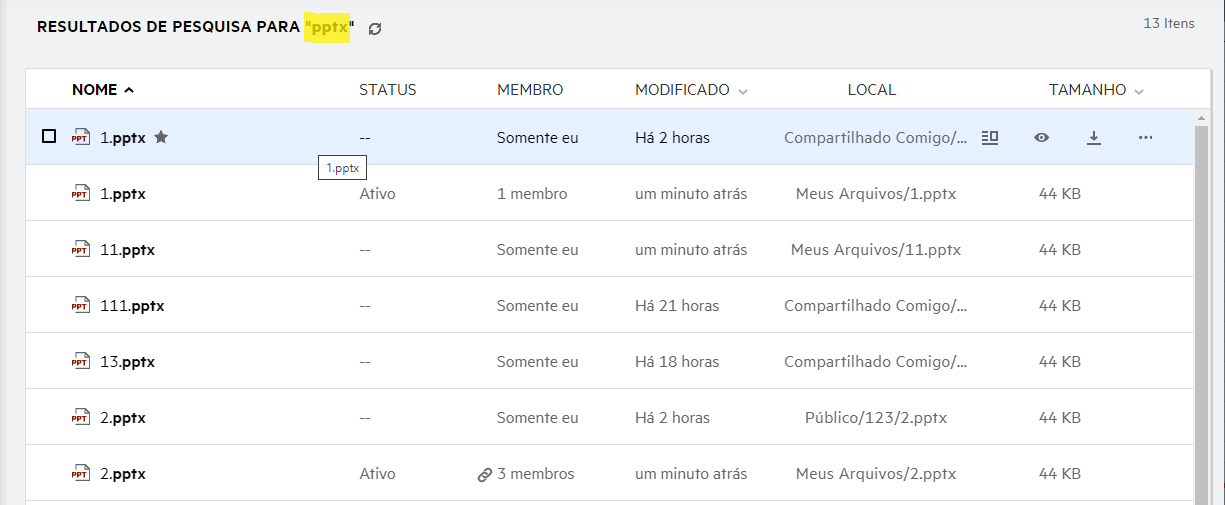Click the star icon beside 1.pptx
1225x505 pixels.
pyautogui.click(x=161, y=138)
